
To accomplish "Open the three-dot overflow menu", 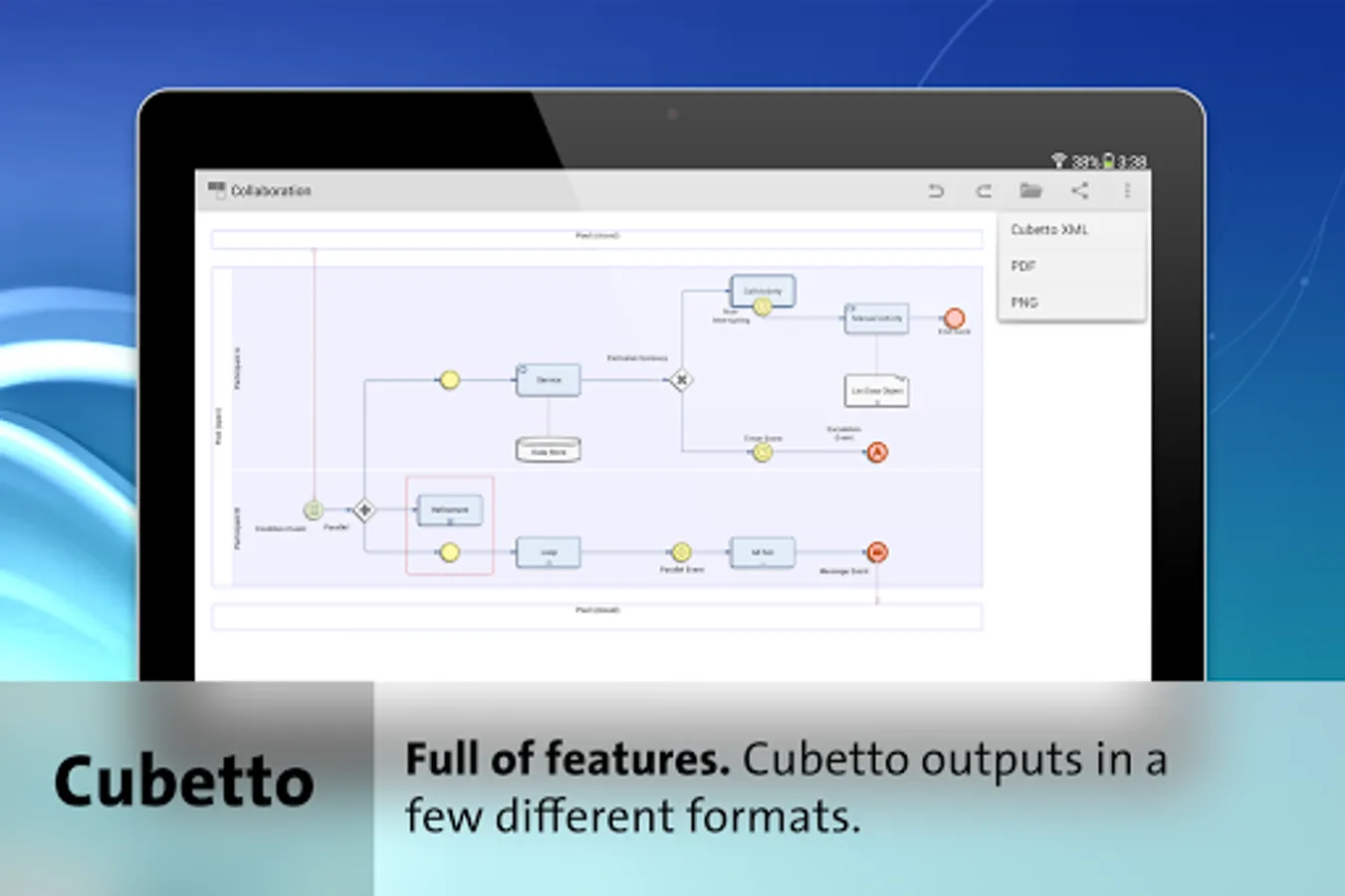I will [x=1127, y=190].
